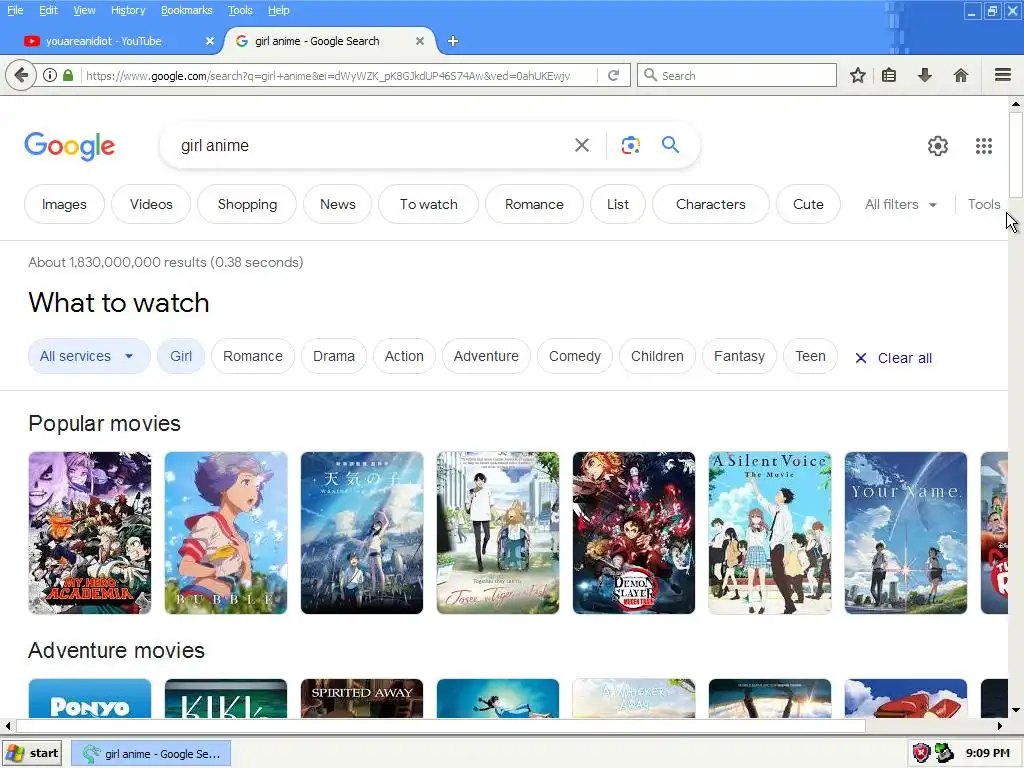1024x768 pixels.
Task: Open the View menu
Action: coord(84,10)
